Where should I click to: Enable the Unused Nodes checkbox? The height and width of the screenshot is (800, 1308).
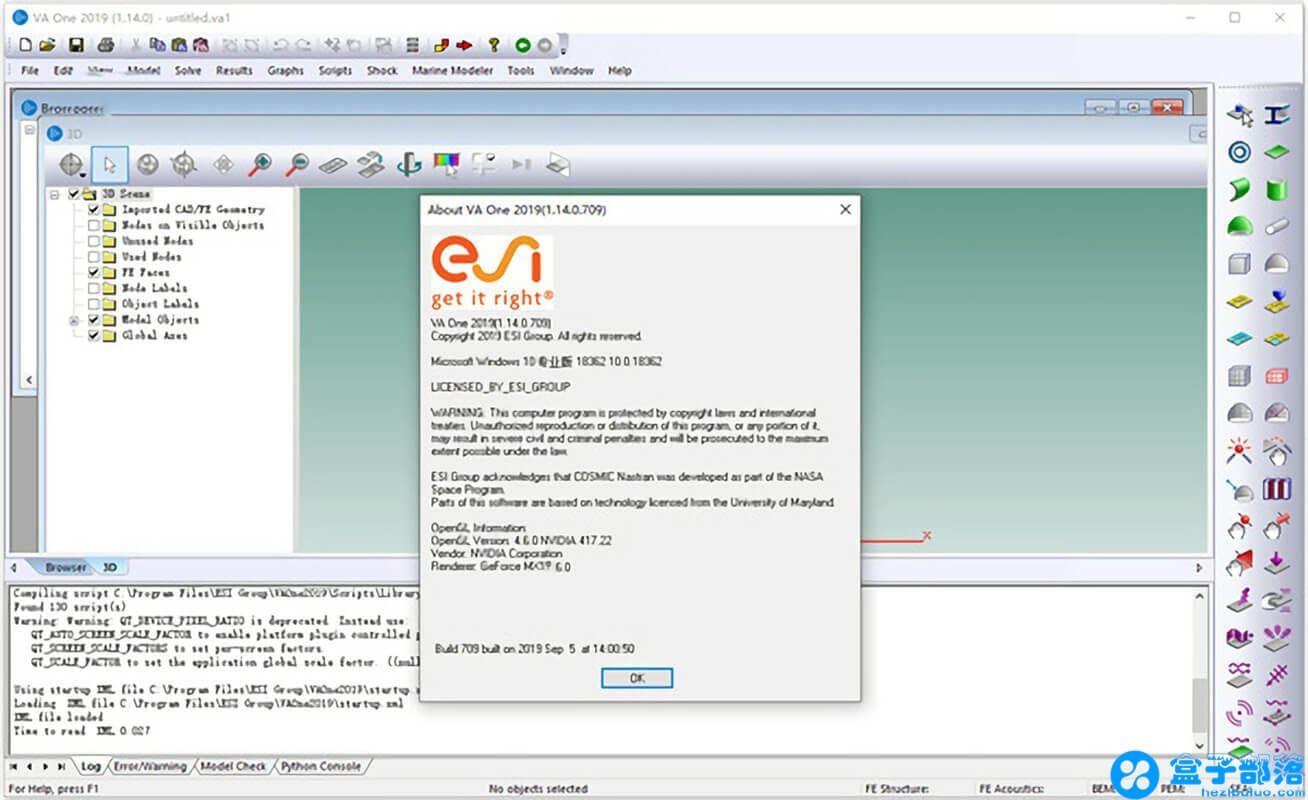pyautogui.click(x=94, y=241)
